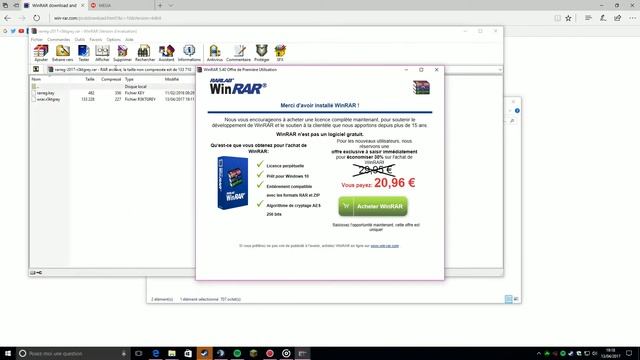Sort by the Type column header
640x360 pixels.
click(129, 79)
